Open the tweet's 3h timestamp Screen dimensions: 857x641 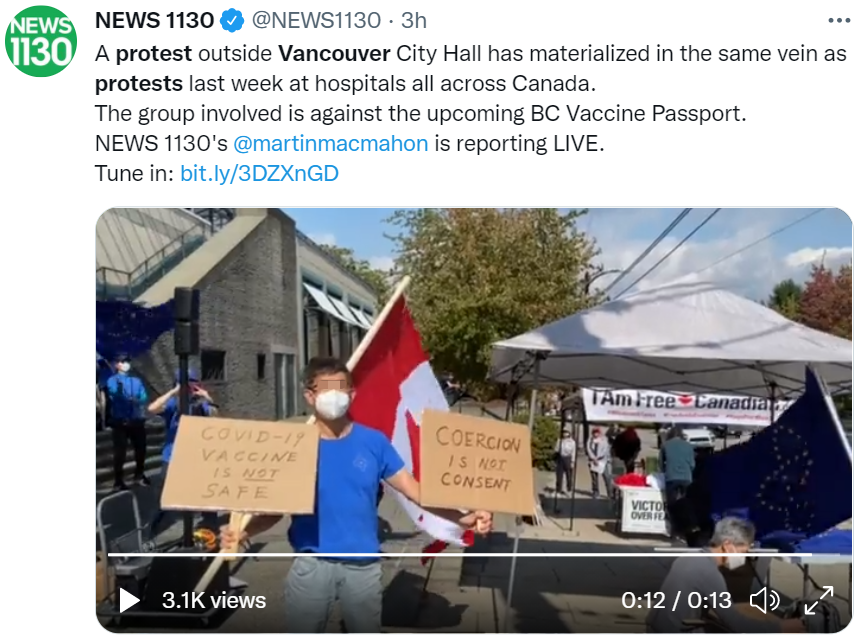(x=414, y=21)
